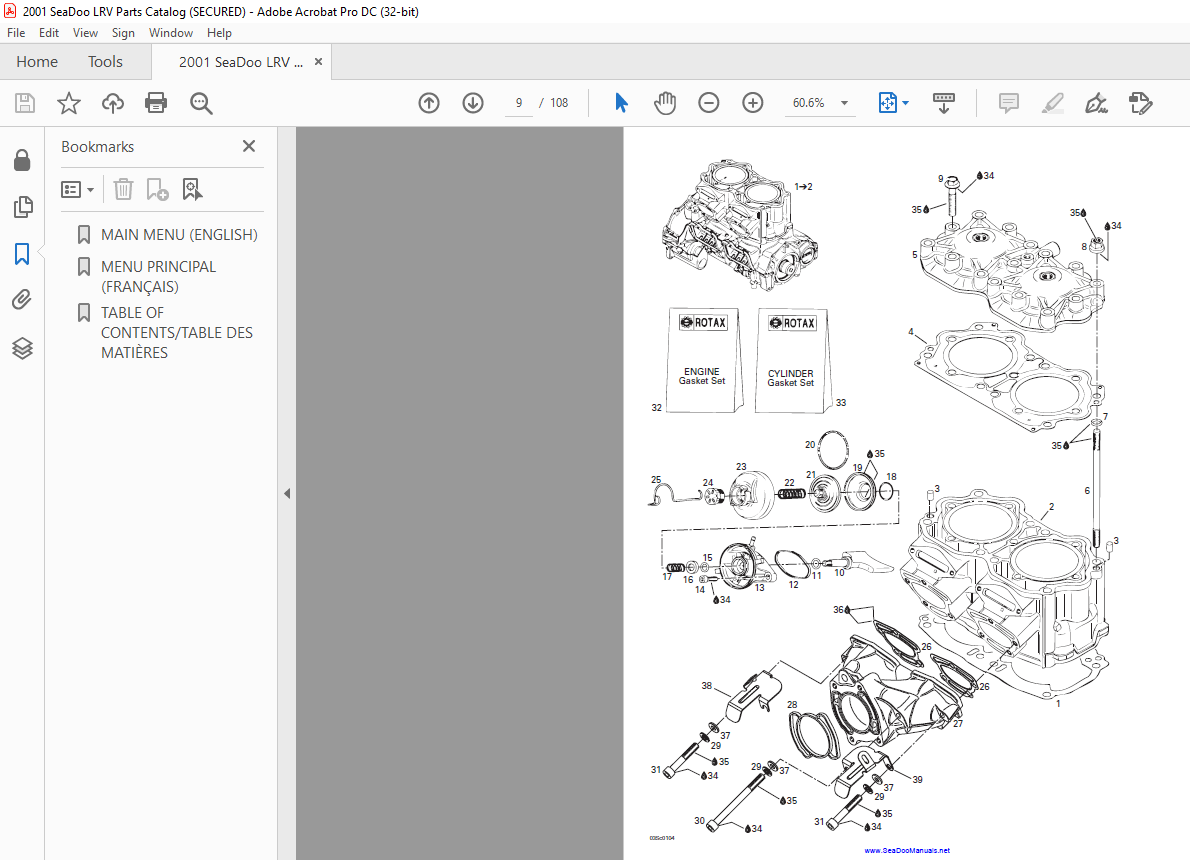Open the Window menu
Viewport: 1190px width, 860px height.
[171, 33]
